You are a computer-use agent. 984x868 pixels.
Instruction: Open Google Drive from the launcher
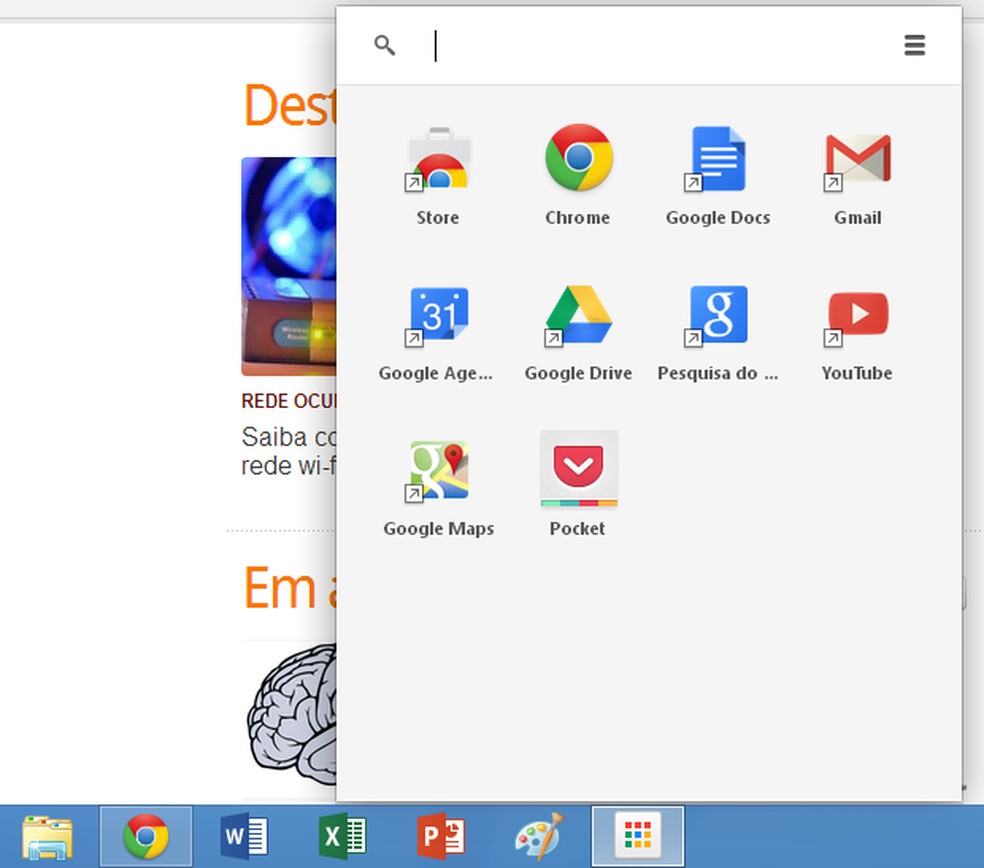tap(577, 315)
